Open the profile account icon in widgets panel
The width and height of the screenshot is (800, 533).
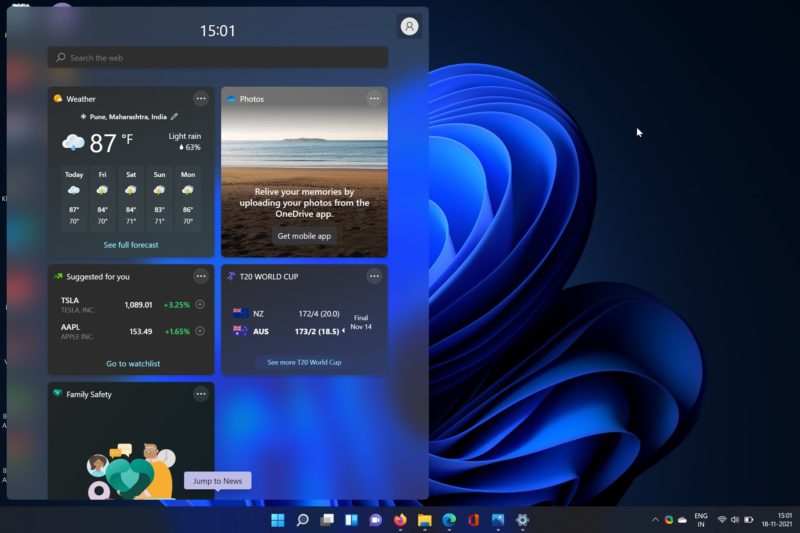pos(409,27)
